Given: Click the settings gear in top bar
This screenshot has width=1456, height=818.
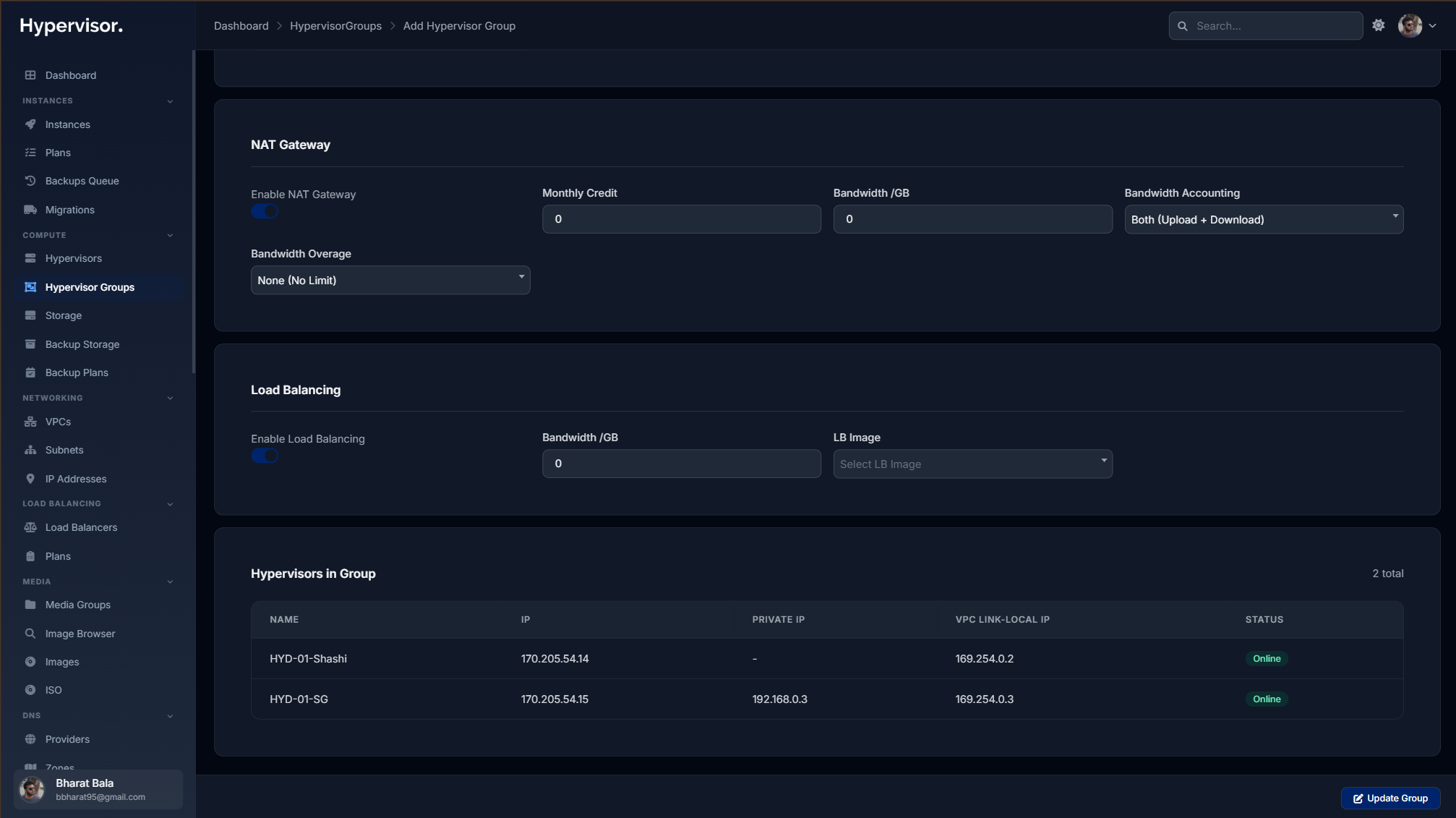Looking at the screenshot, I should [x=1378, y=25].
